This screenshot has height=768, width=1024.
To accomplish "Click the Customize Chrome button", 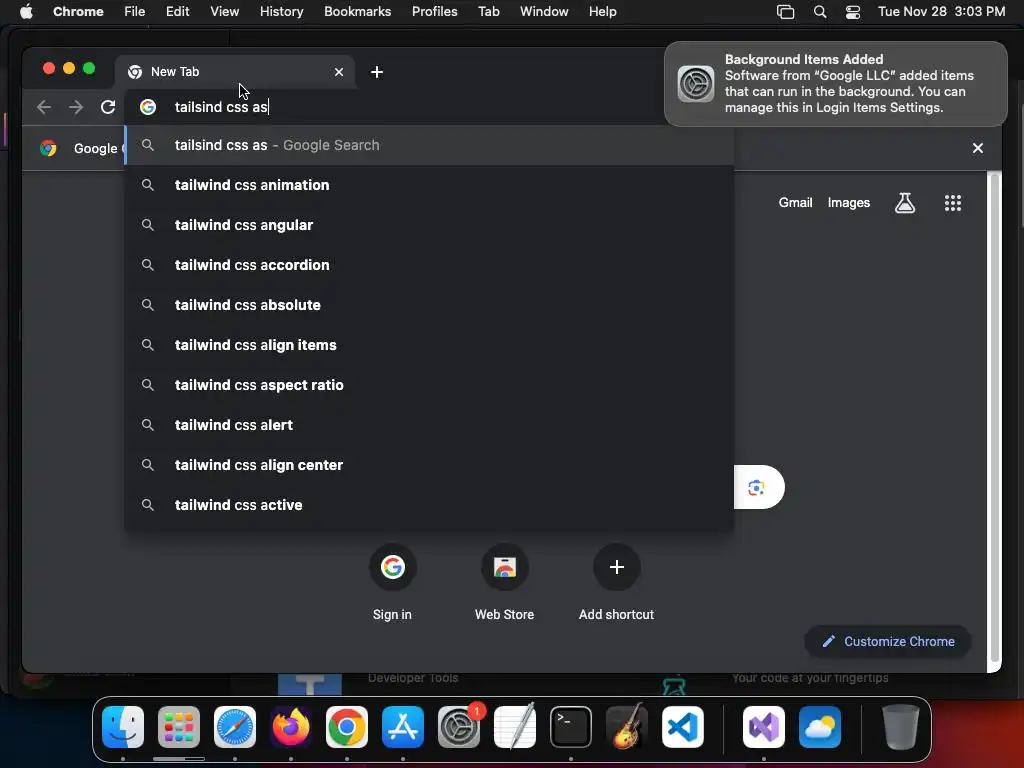I will coord(888,641).
